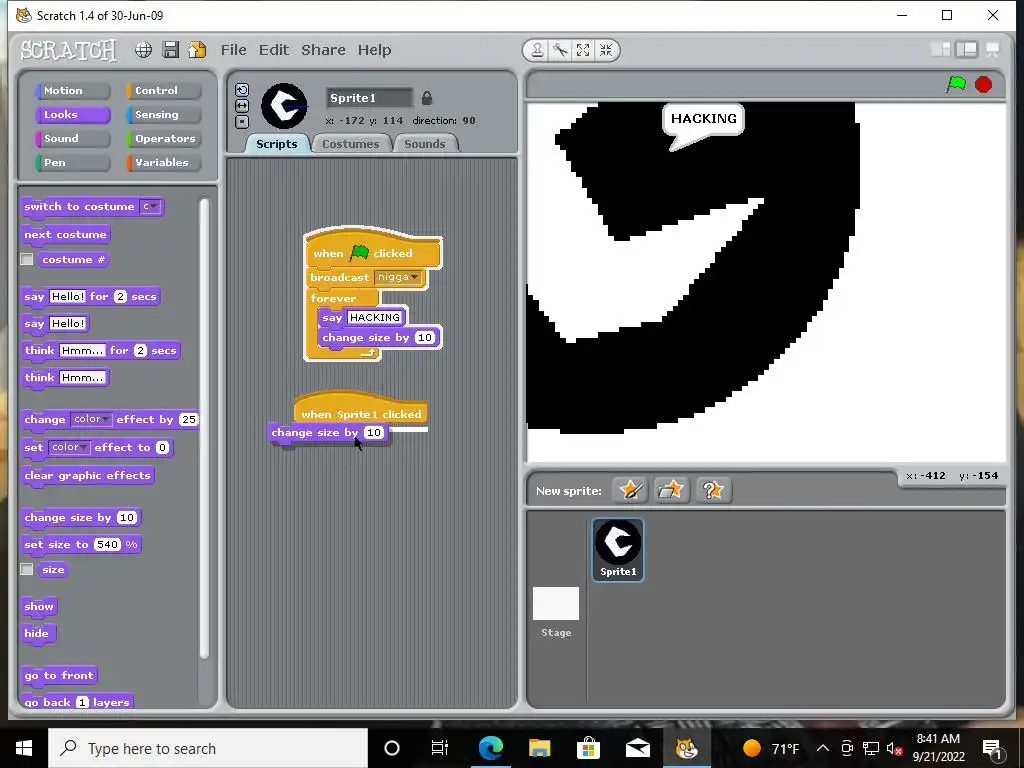Screen dimensions: 1024x768
Task: Click the show block
Action: pos(39,607)
